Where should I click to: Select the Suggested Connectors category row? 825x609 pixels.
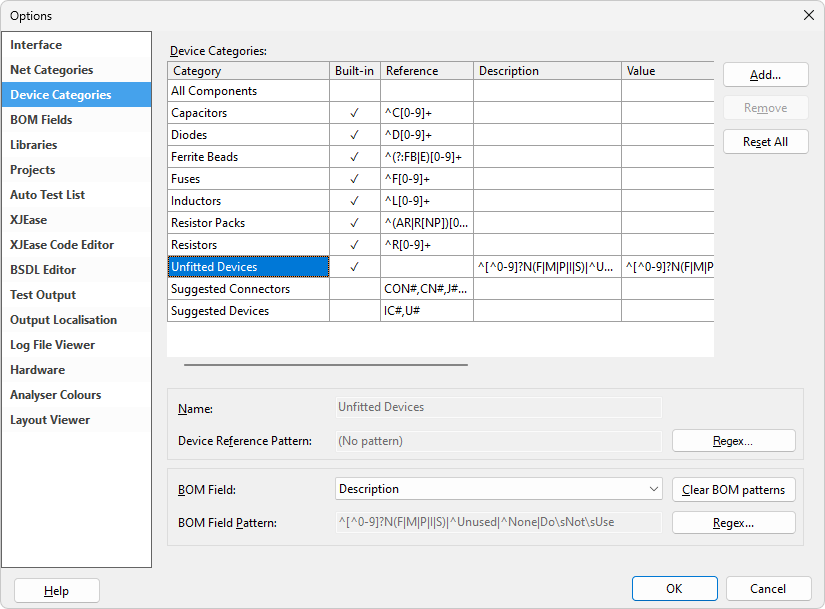pos(231,289)
